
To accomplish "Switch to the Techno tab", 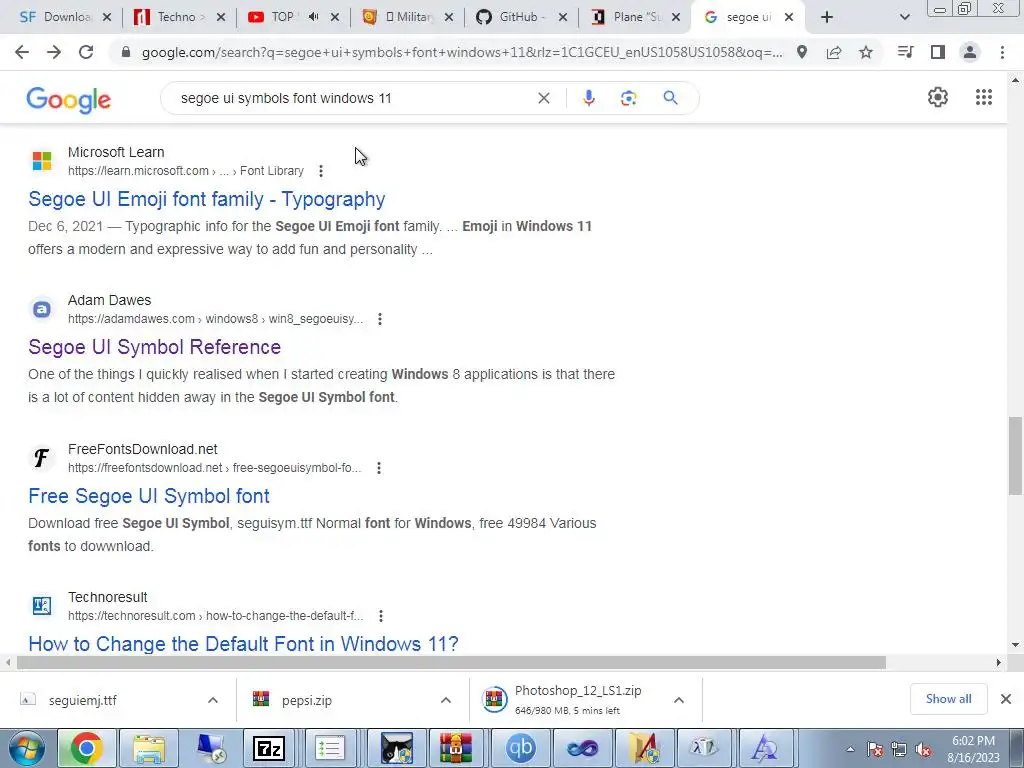I will click(178, 17).
